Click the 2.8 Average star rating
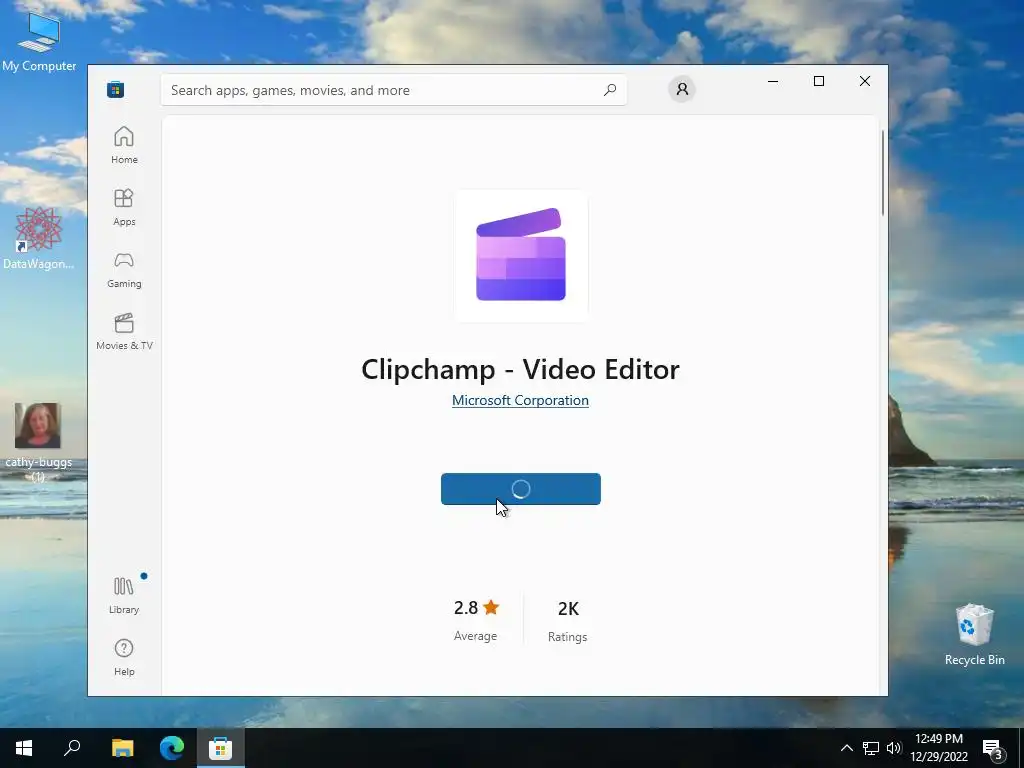Screen dimensions: 1024x768 point(476,620)
